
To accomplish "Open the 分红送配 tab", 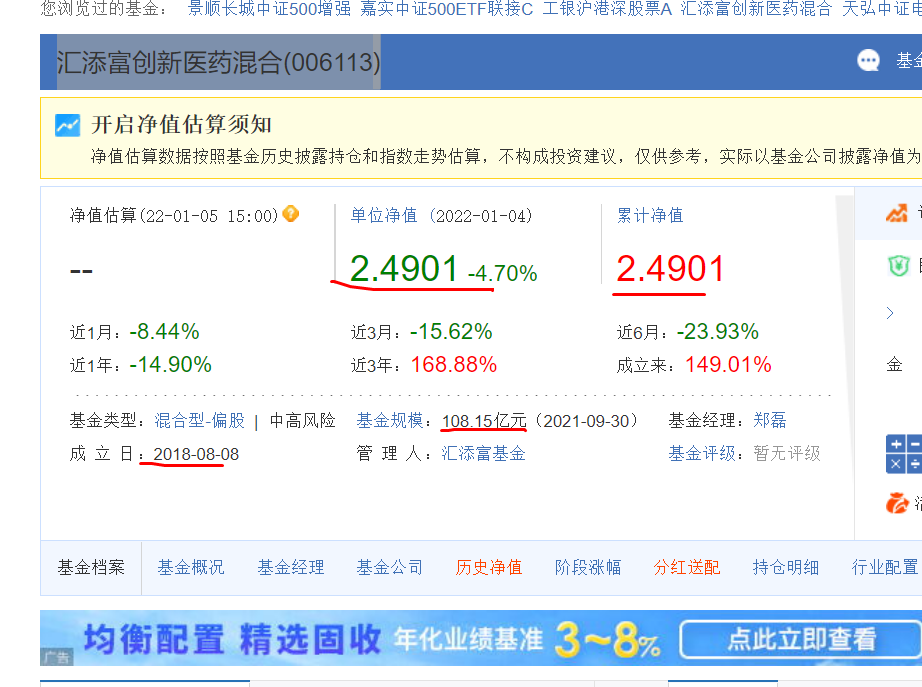I will [687, 568].
